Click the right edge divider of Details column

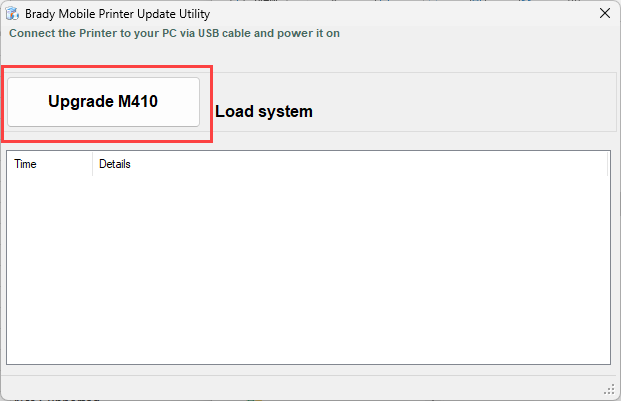coord(607,164)
